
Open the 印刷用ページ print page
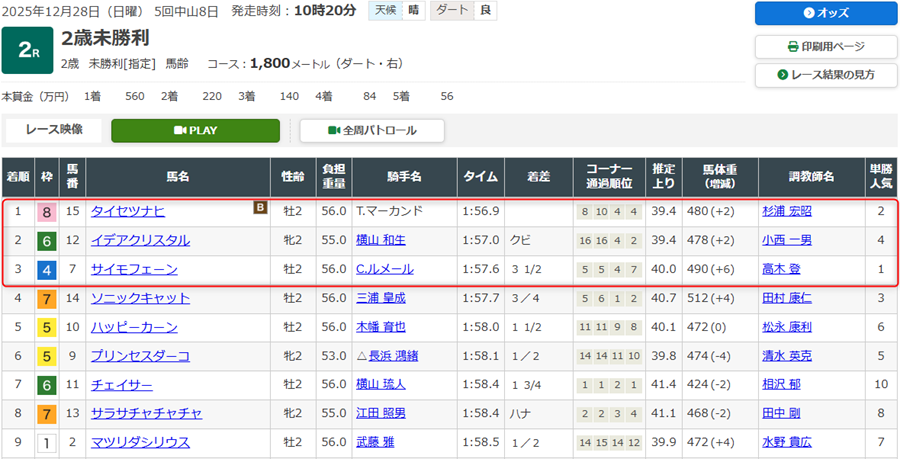tap(826, 46)
